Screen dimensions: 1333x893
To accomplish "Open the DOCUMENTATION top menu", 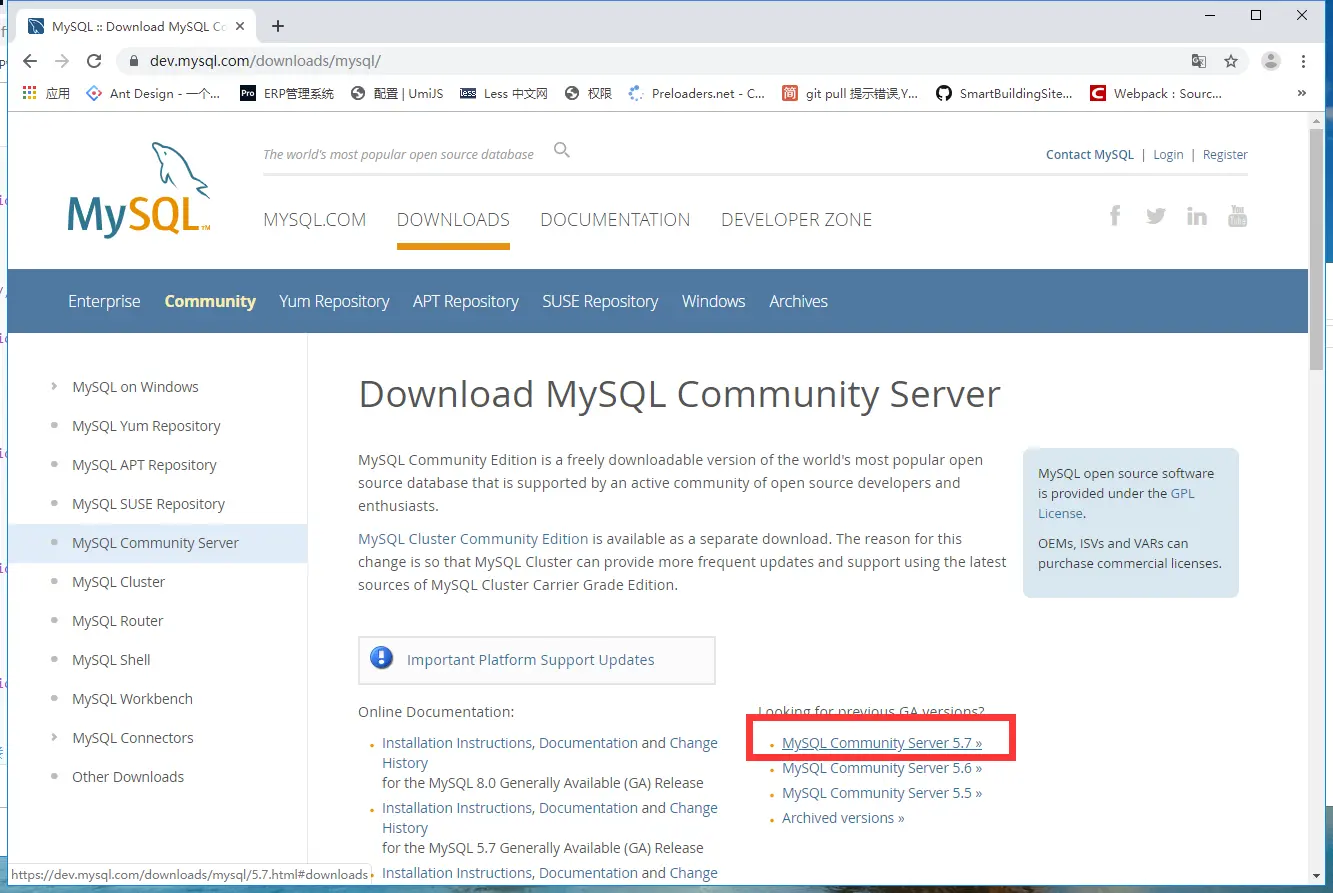I will [615, 220].
